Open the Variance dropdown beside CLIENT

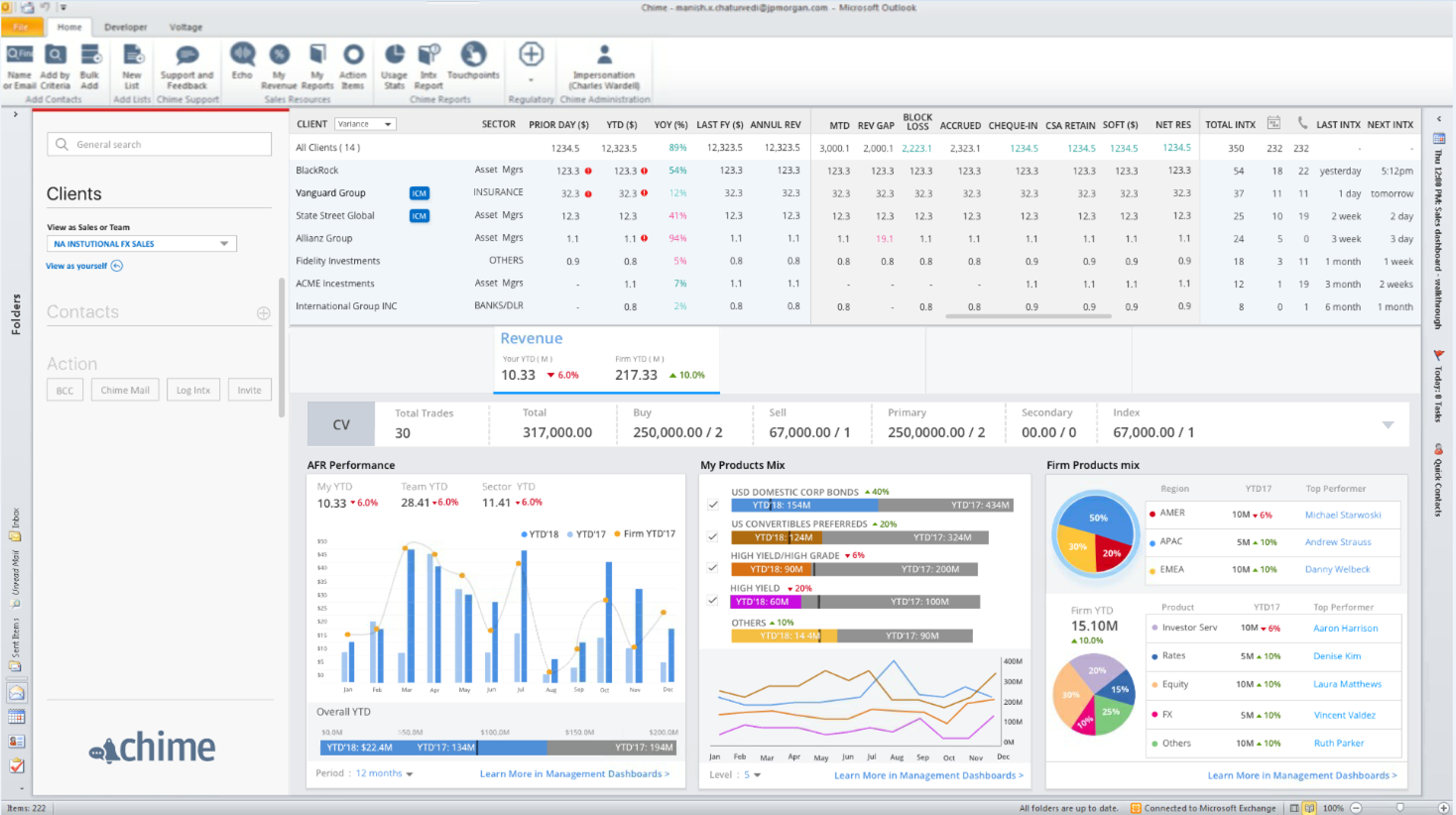coord(364,124)
